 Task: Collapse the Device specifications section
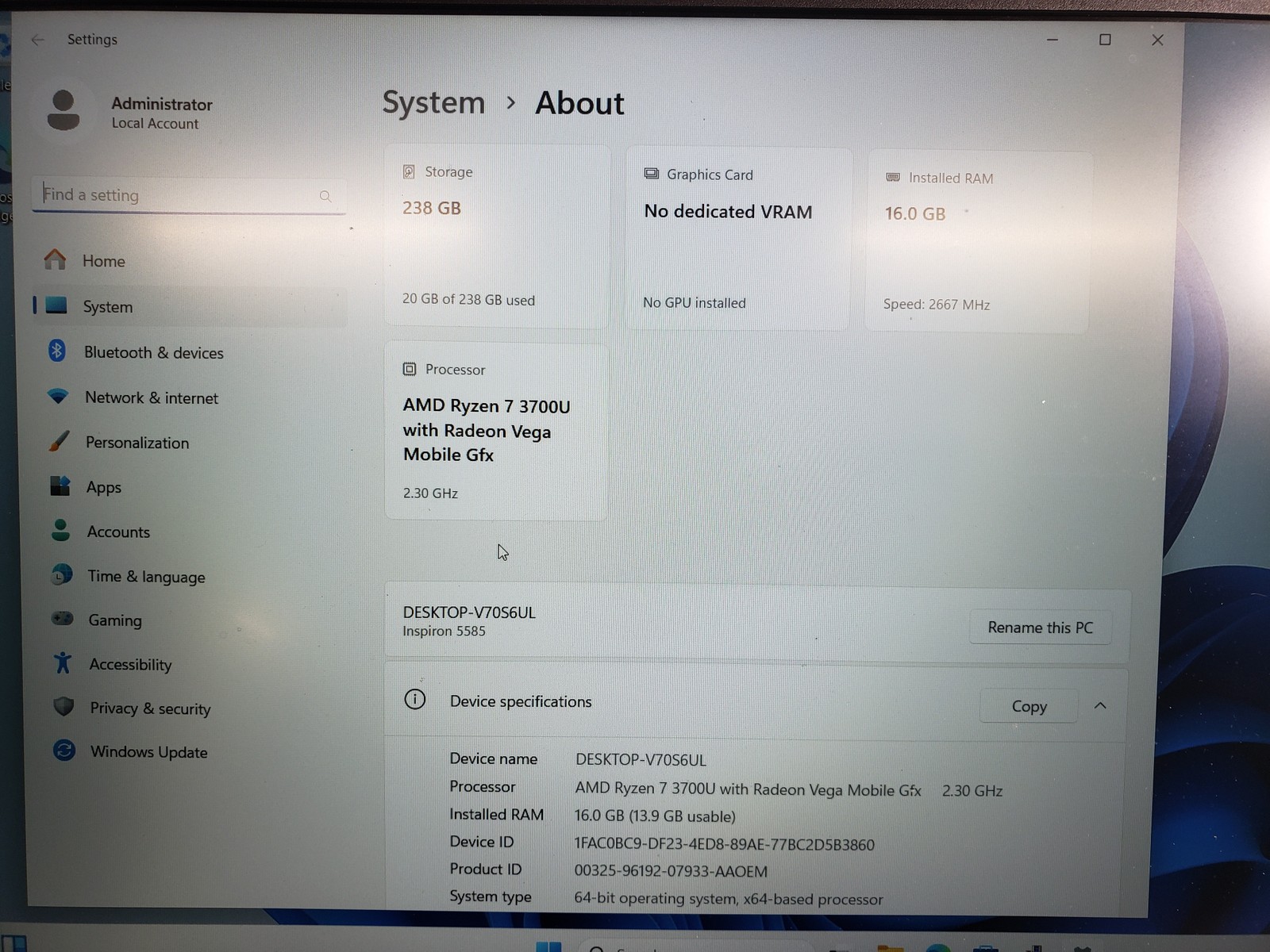[1100, 705]
